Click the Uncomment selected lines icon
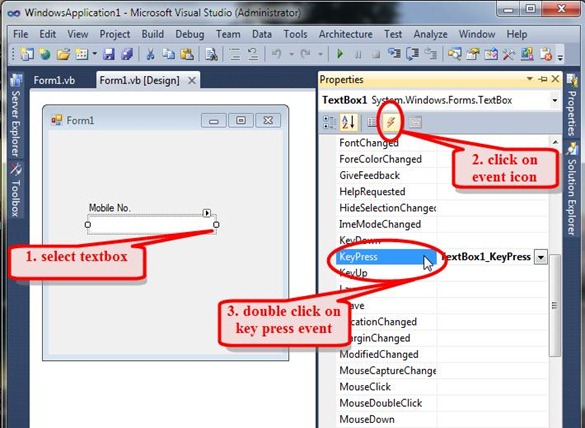The image size is (585, 428). tap(253, 54)
